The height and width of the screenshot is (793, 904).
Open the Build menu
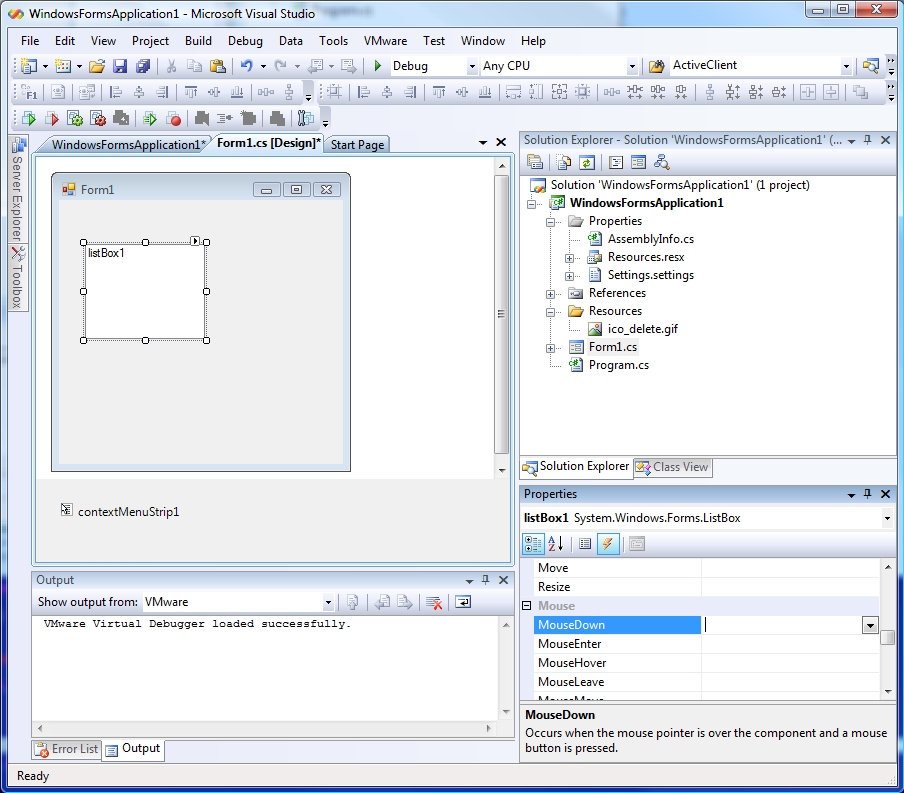point(198,41)
